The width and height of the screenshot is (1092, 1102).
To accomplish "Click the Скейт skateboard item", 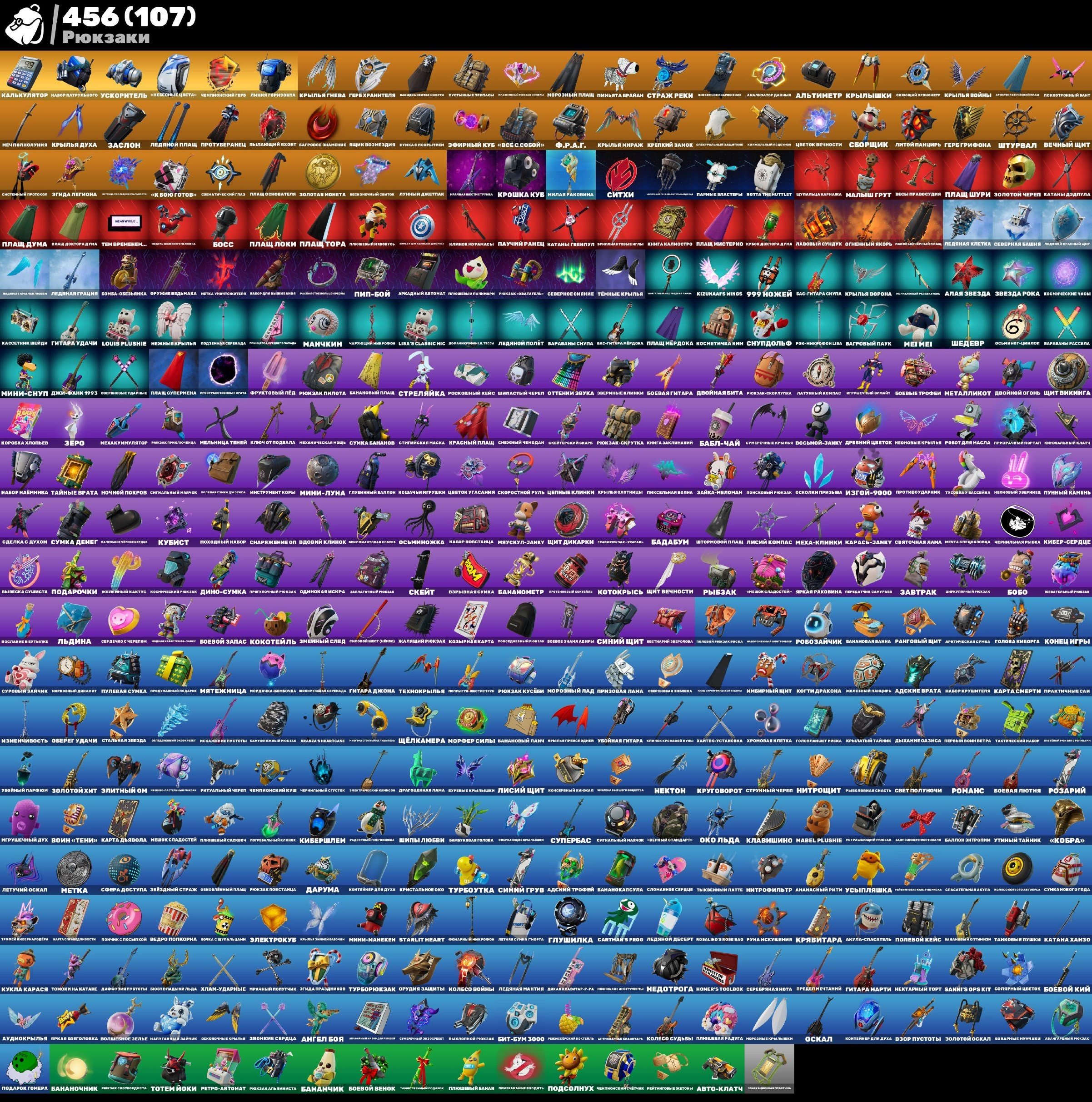I will click(421, 572).
